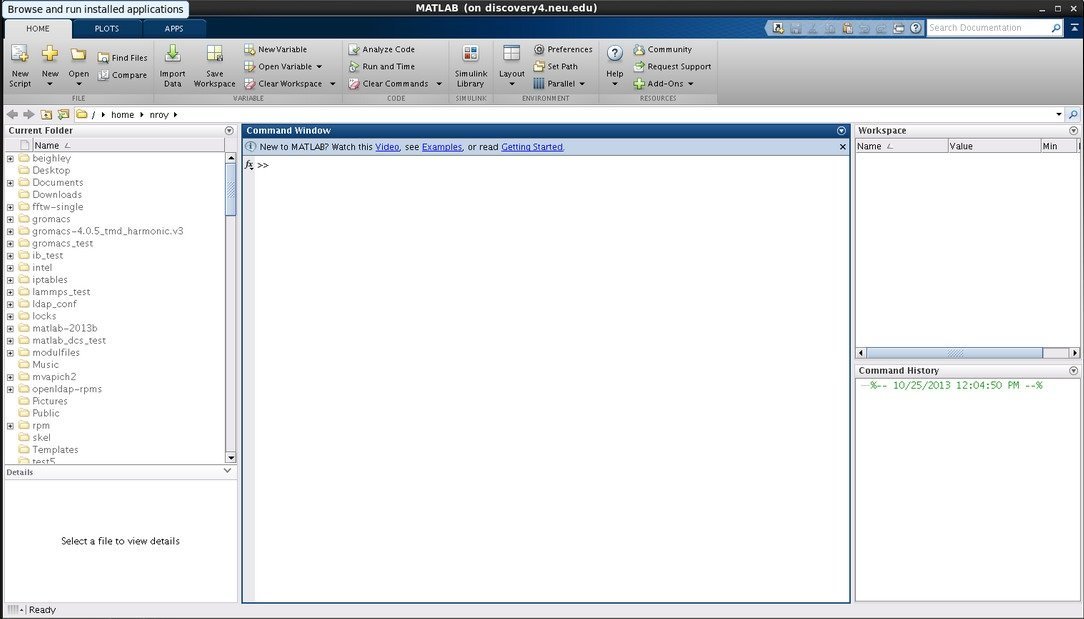
Task: Switch to the HOME tab
Action: click(x=38, y=28)
